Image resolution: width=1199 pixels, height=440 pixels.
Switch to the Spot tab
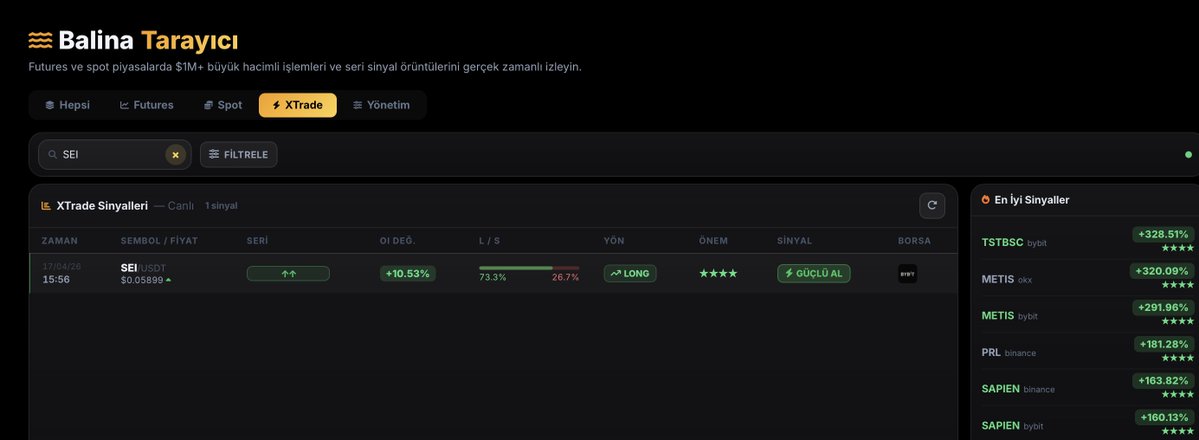[x=223, y=105]
